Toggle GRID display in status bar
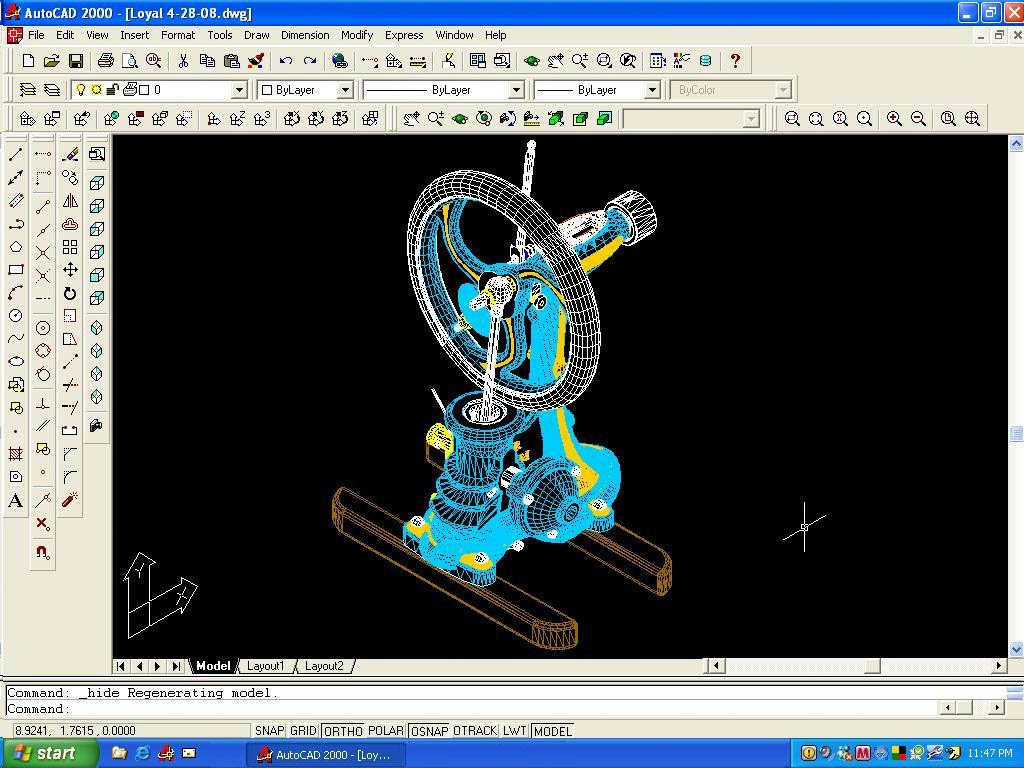 point(303,731)
